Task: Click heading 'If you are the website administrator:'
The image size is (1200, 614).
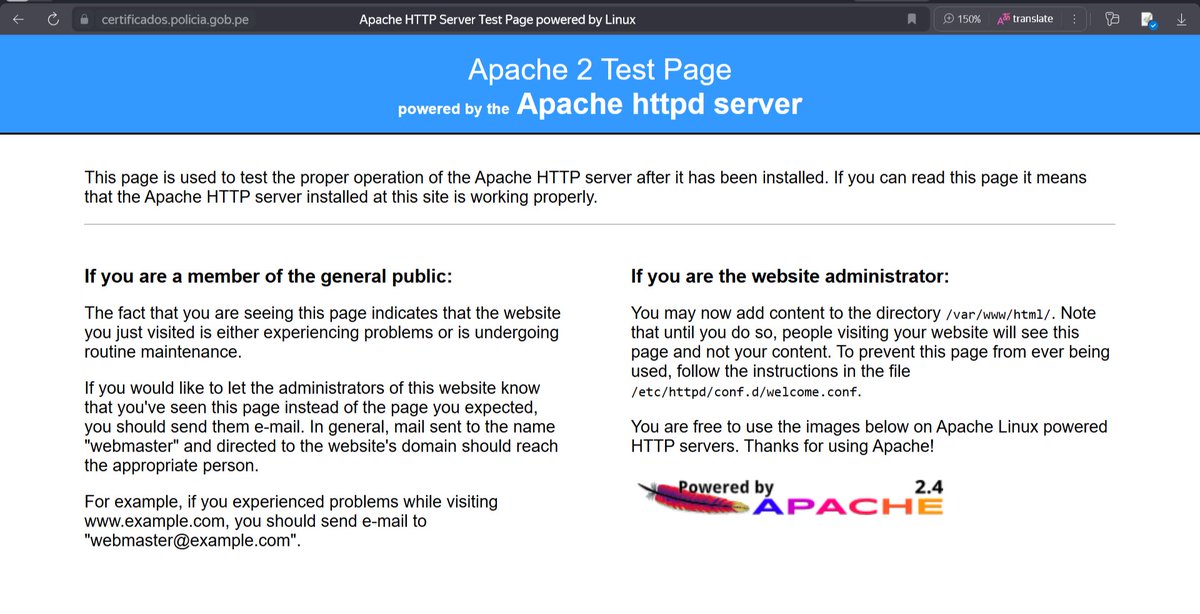Action: 790,276
